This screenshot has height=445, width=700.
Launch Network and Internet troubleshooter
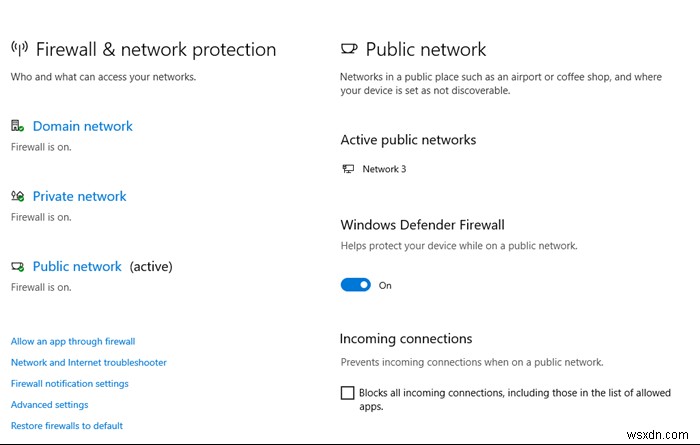(x=89, y=362)
